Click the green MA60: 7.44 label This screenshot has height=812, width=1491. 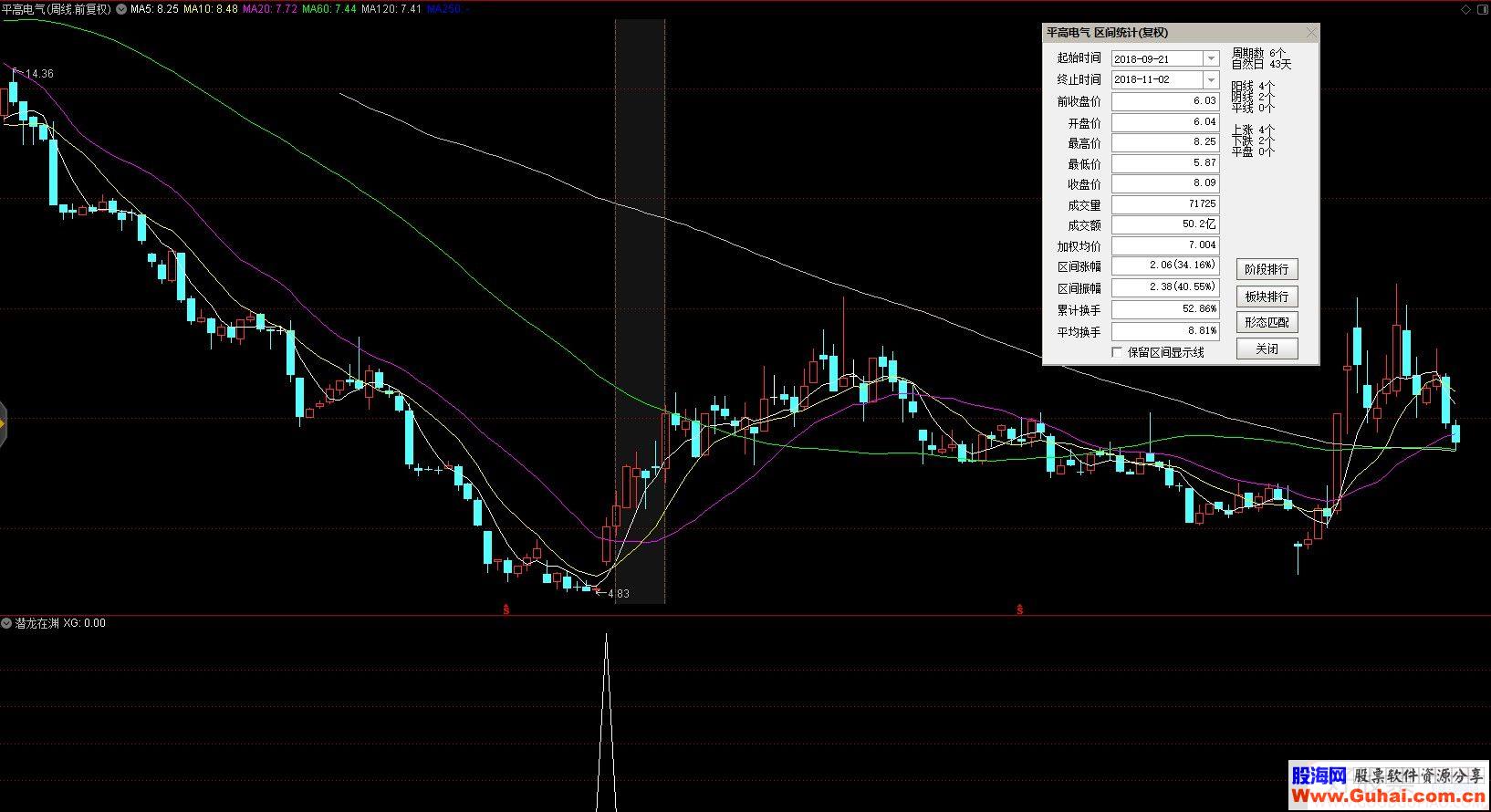pos(329,9)
